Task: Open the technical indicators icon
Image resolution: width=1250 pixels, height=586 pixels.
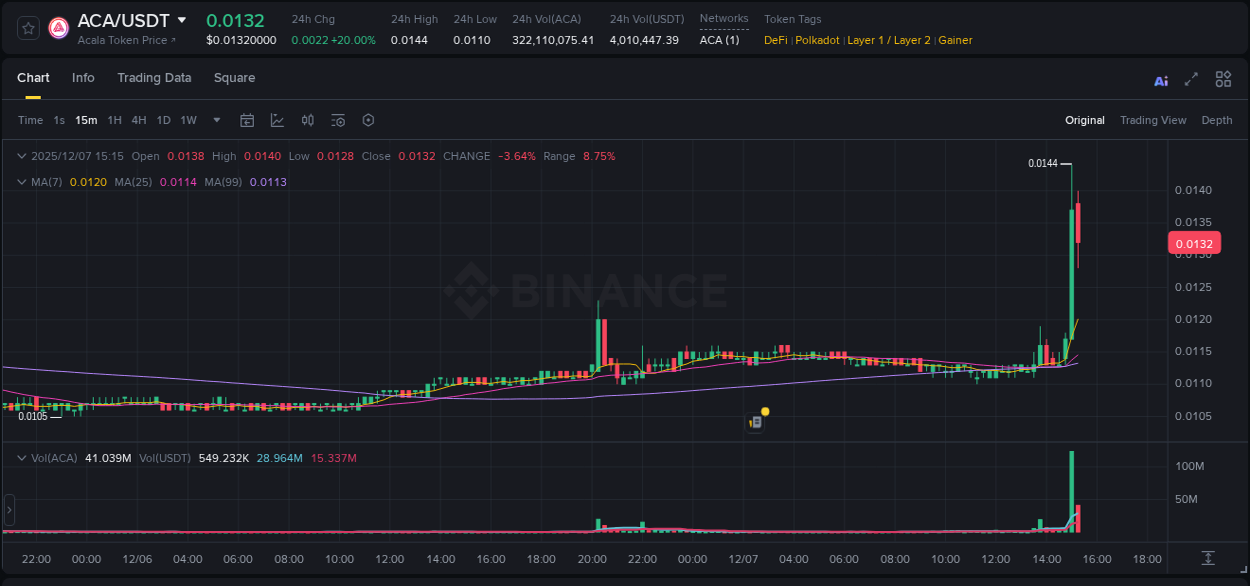Action: pos(307,120)
